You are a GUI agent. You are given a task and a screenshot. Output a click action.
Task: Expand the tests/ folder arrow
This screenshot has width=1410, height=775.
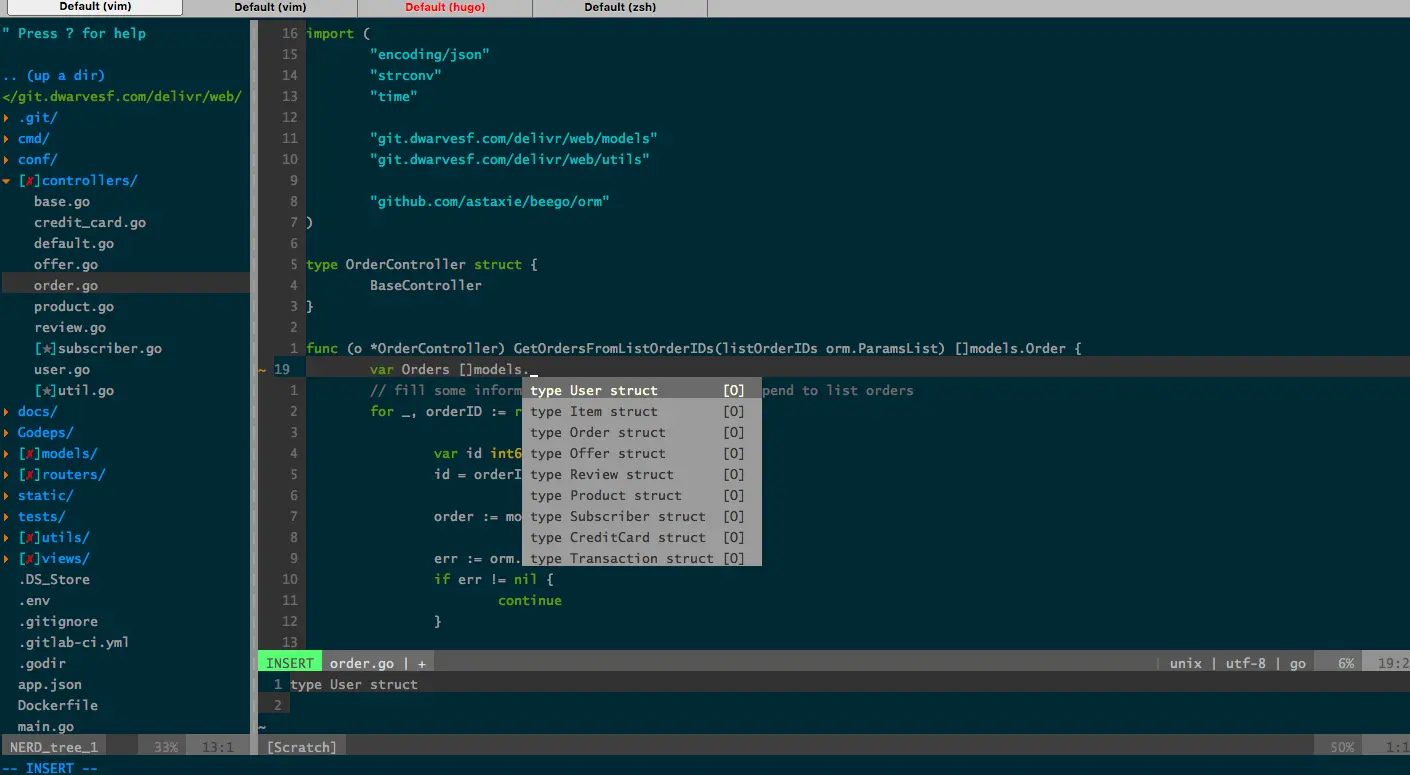(x=7, y=517)
